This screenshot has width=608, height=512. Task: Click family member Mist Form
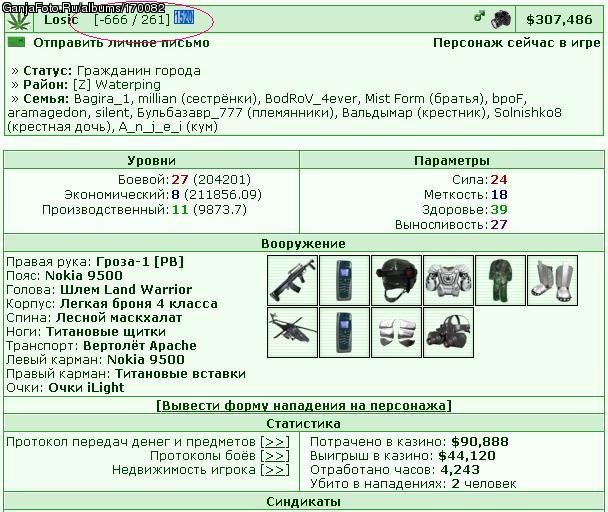(395, 99)
